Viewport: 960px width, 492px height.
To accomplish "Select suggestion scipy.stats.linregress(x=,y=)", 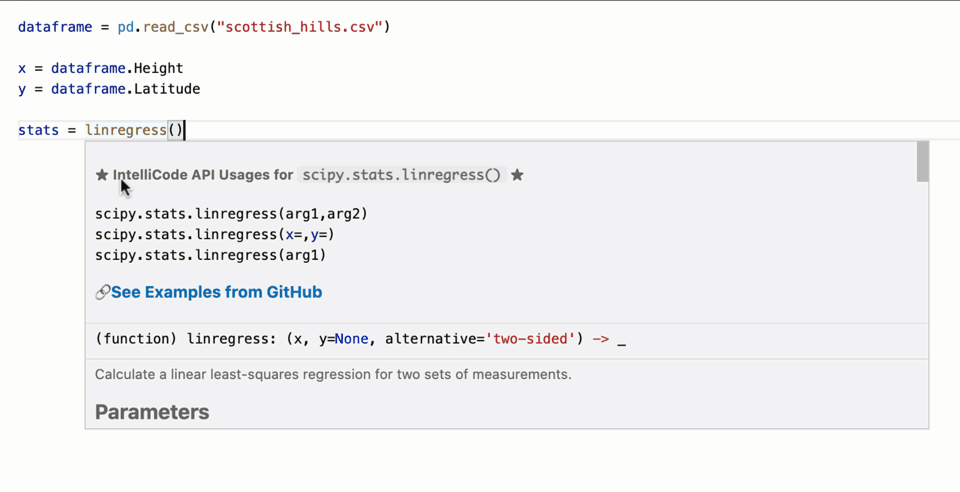I will tap(215, 234).
